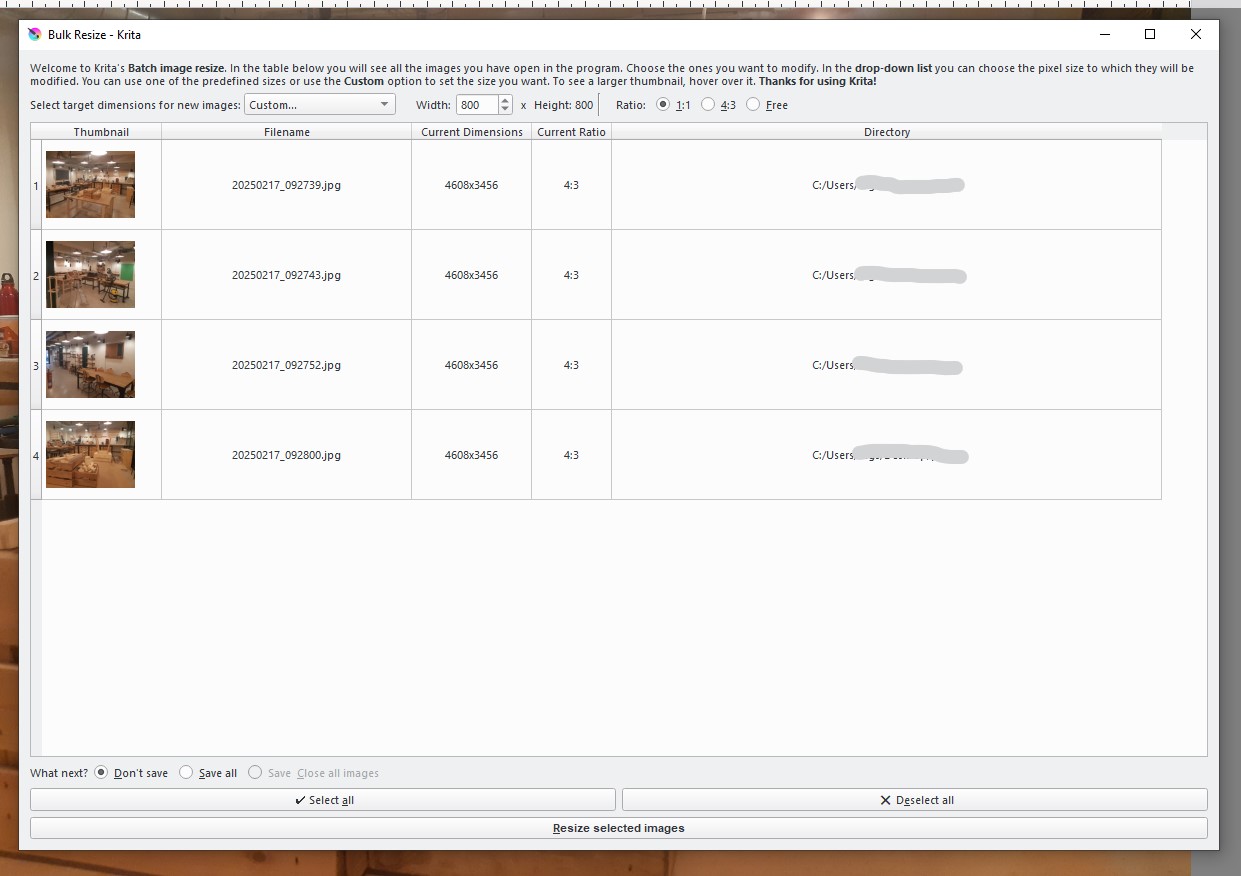Click the Current Ratio column header
Image resolution: width=1241 pixels, height=876 pixels.
tap(571, 131)
